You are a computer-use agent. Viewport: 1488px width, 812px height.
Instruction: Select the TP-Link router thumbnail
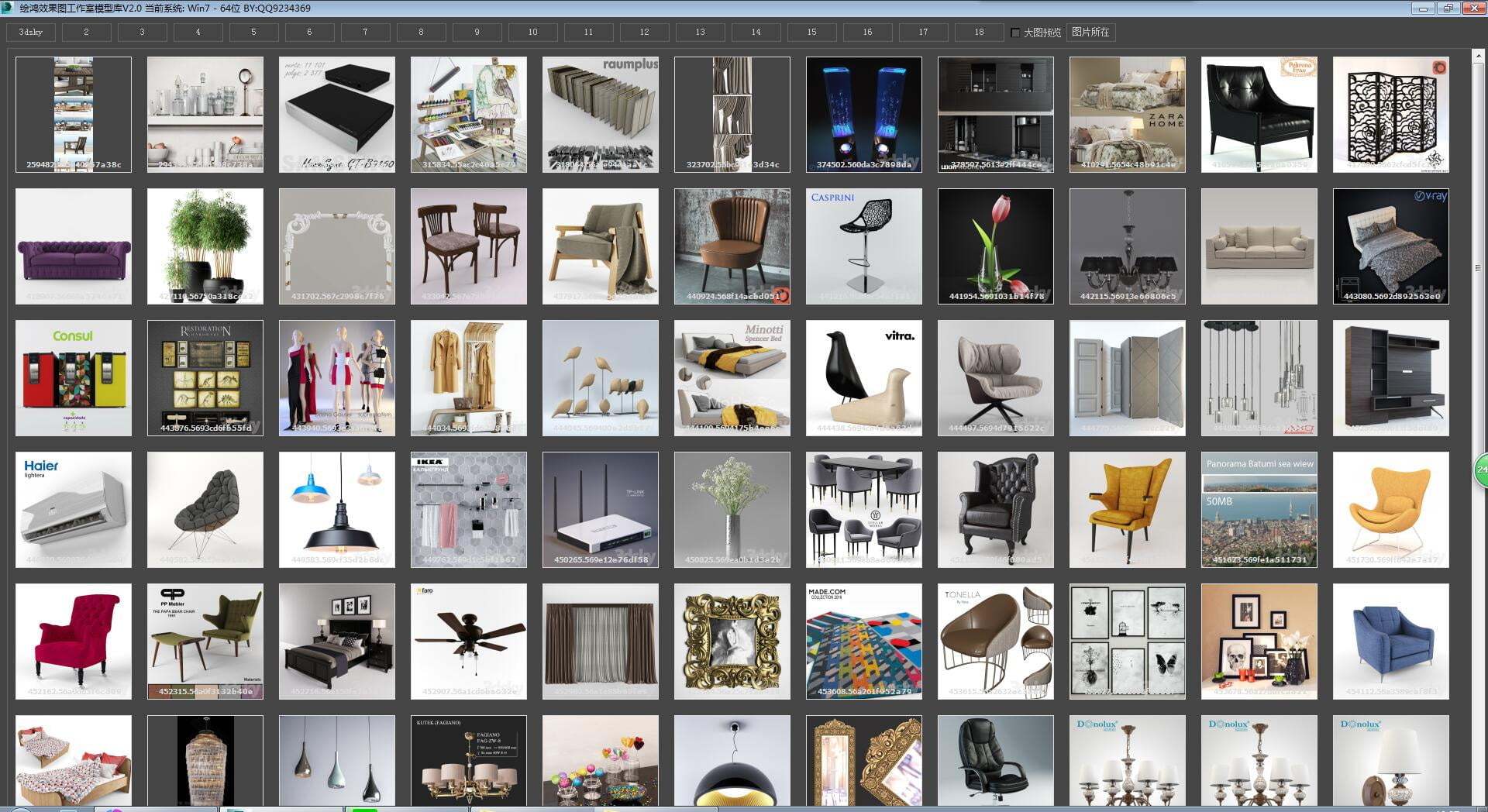click(x=601, y=510)
